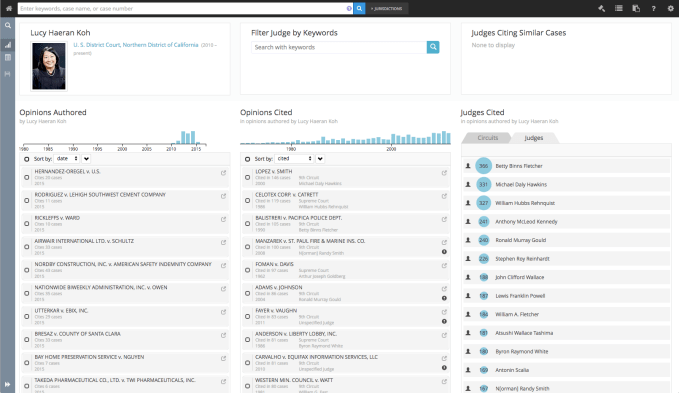Screen dimensions: 679x393
Task: Click the home icon in top bar
Action: coord(9,8)
